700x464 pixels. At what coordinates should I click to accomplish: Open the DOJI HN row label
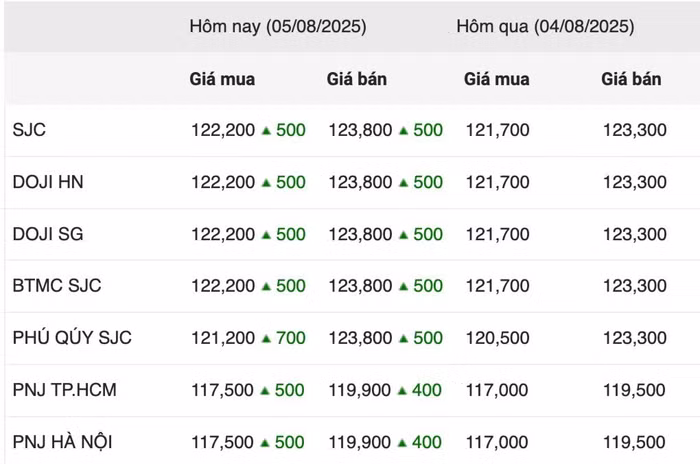tap(48, 182)
